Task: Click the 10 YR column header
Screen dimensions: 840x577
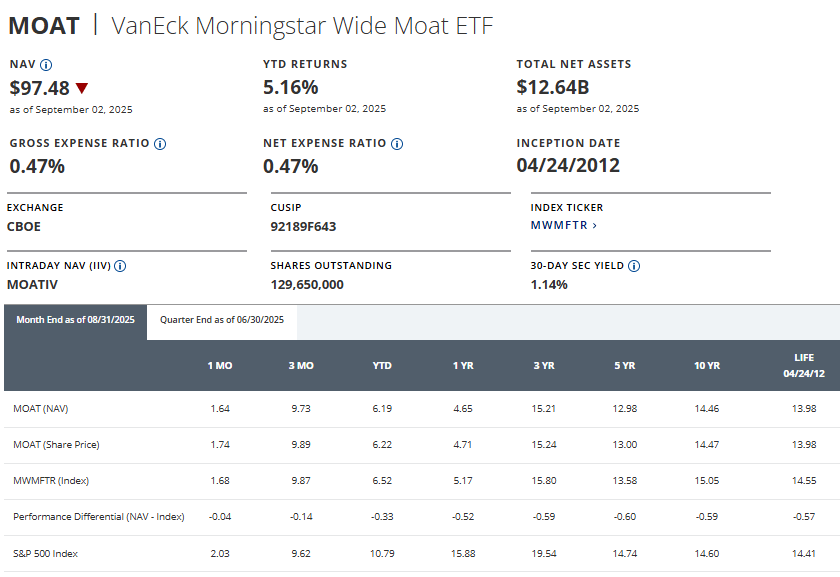Action: (x=707, y=366)
